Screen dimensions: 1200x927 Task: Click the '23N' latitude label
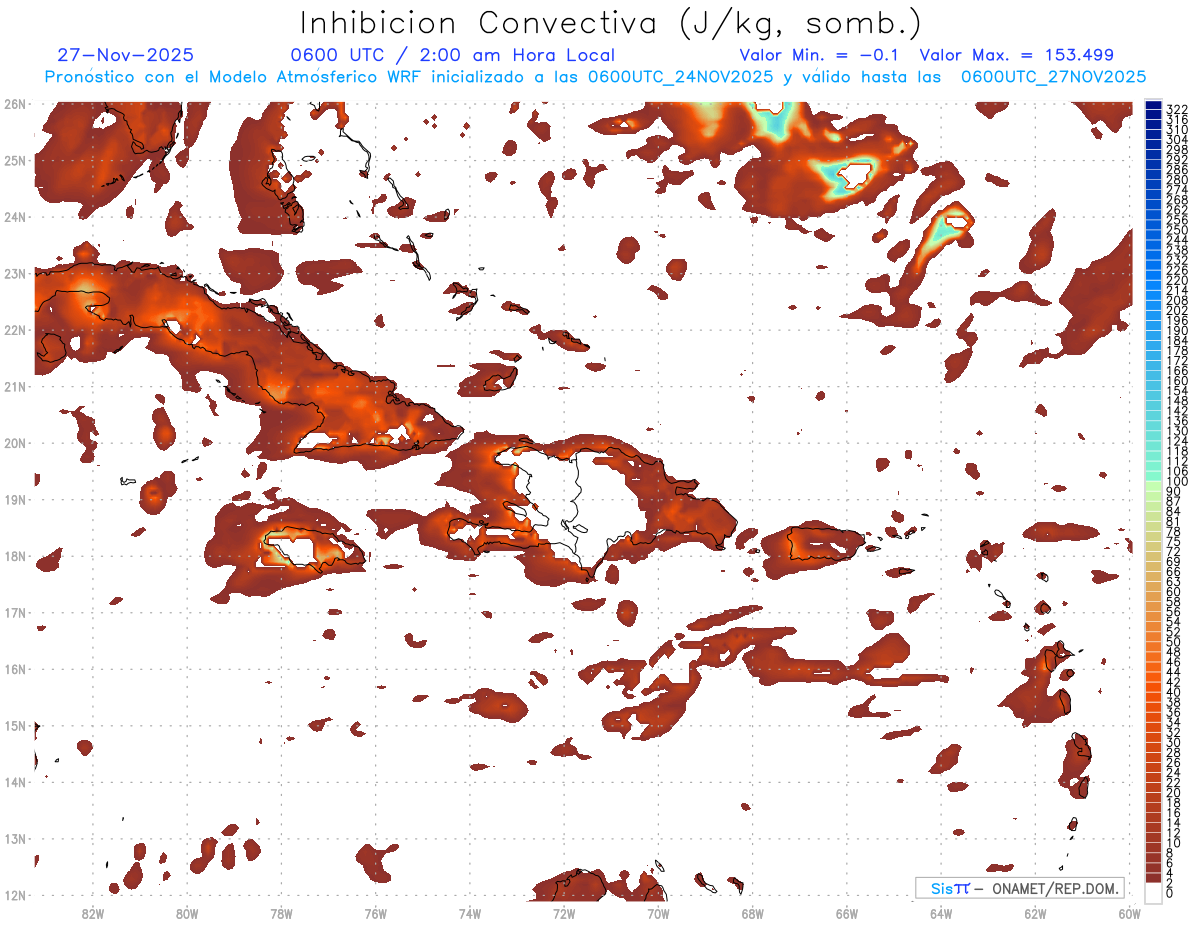pos(14,273)
